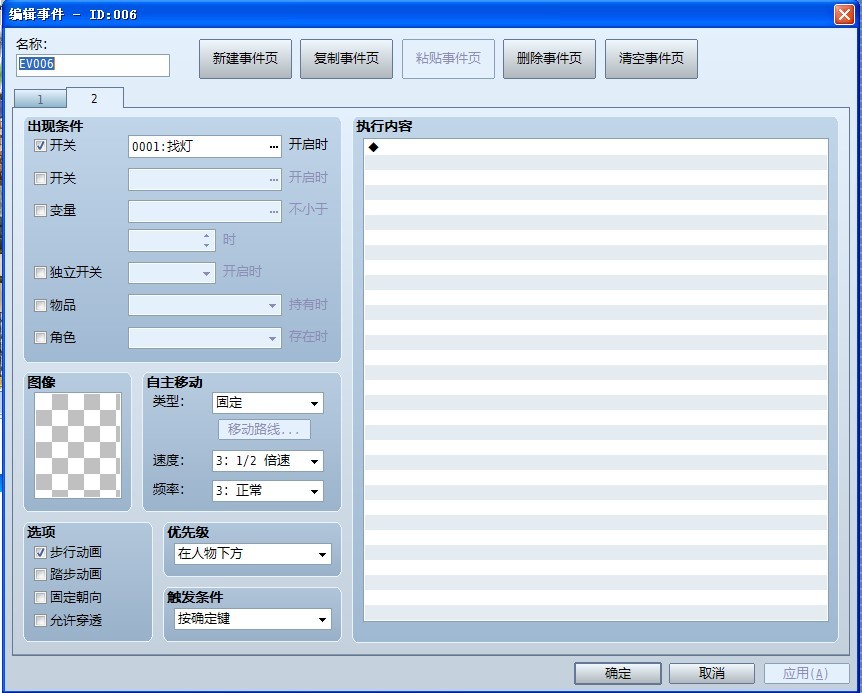Expand the 触发条件 dropdown 按确定键
862x693 pixels.
point(253,619)
